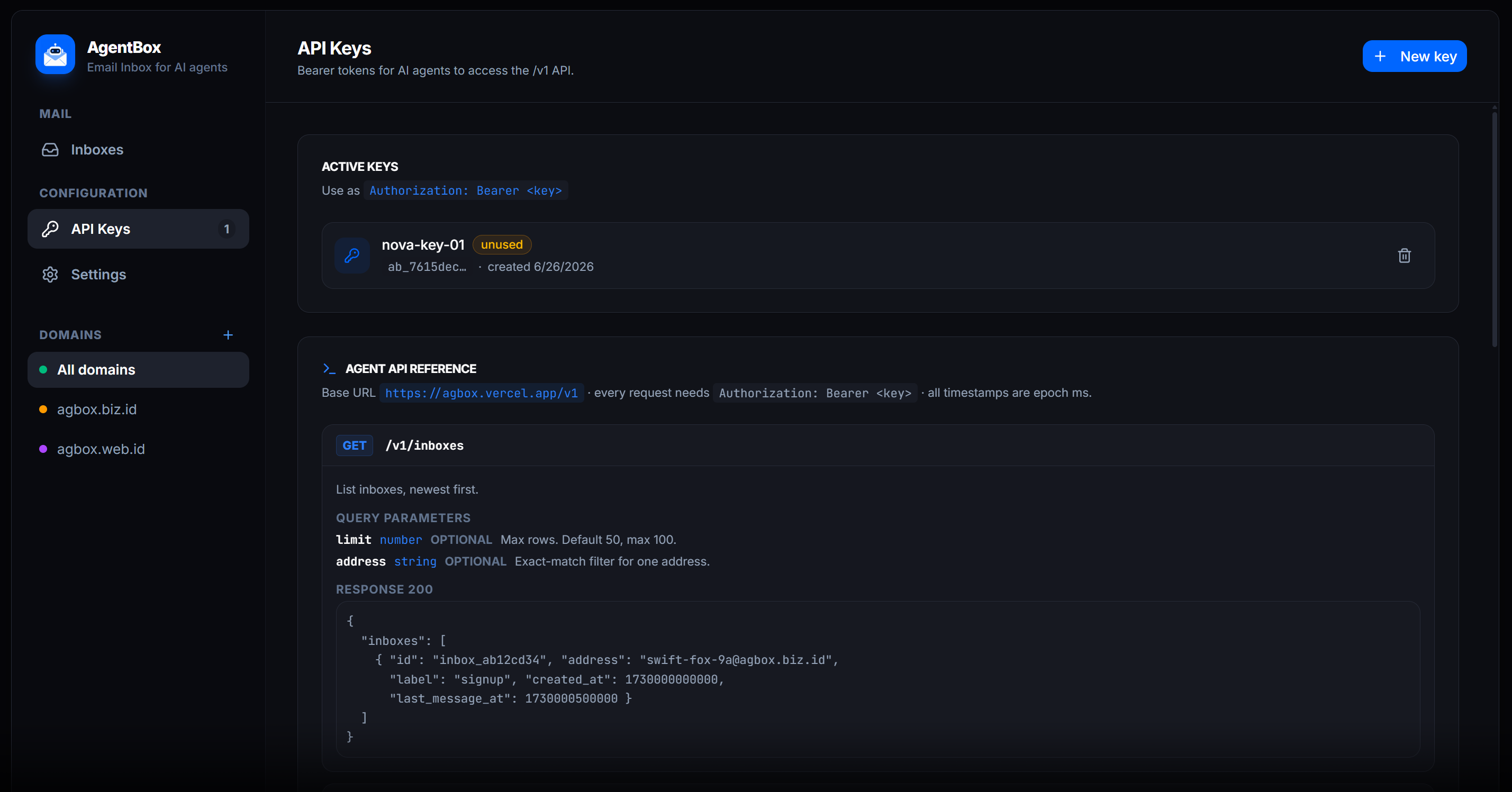Click the response JSON code block
Image resolution: width=1512 pixels, height=792 pixels.
(877, 679)
